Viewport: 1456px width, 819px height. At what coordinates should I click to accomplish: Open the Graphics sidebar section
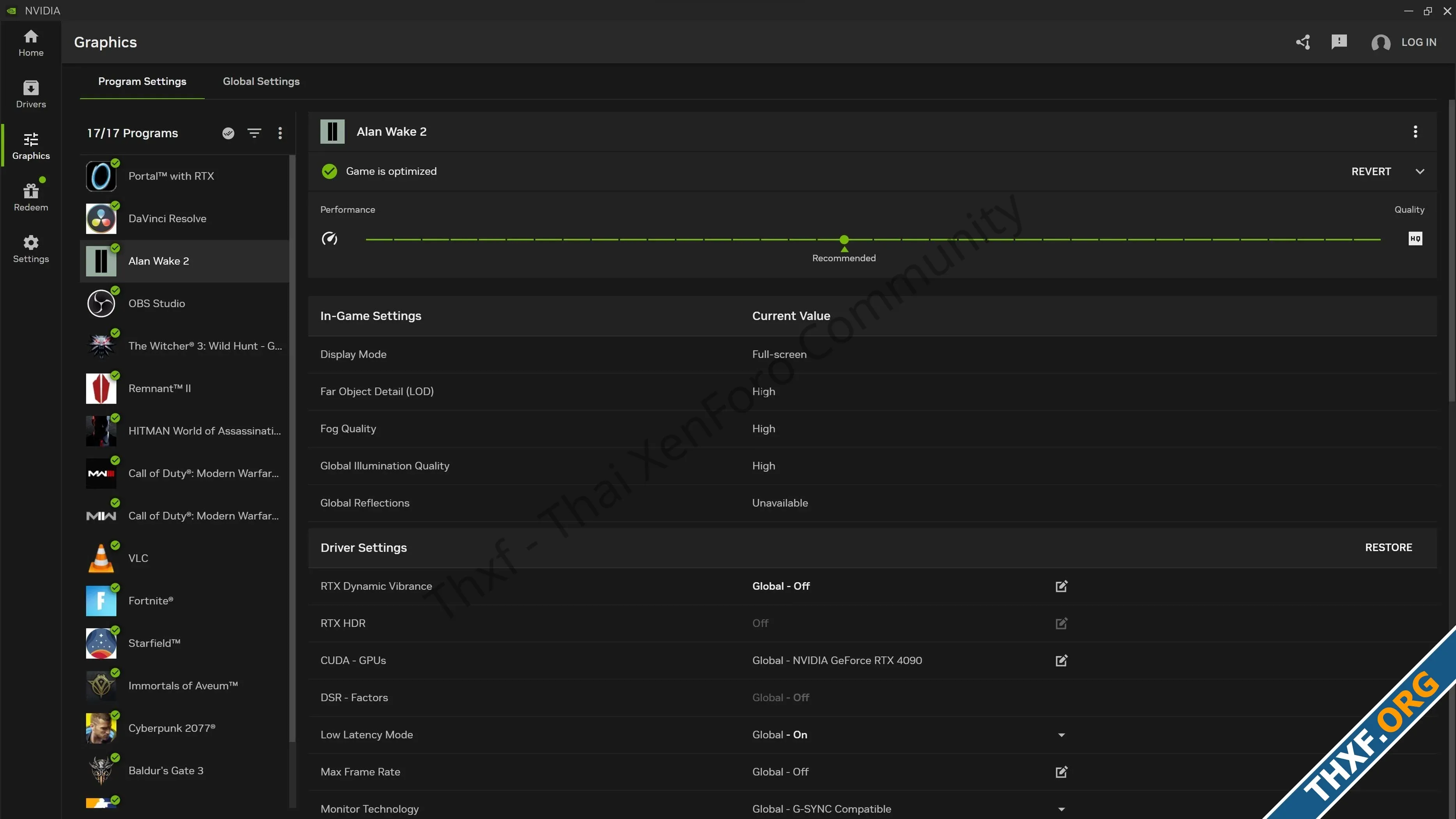(x=30, y=146)
